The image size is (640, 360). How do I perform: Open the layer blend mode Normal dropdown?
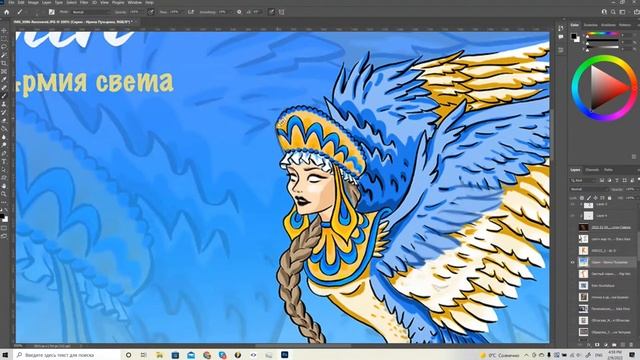click(588, 189)
